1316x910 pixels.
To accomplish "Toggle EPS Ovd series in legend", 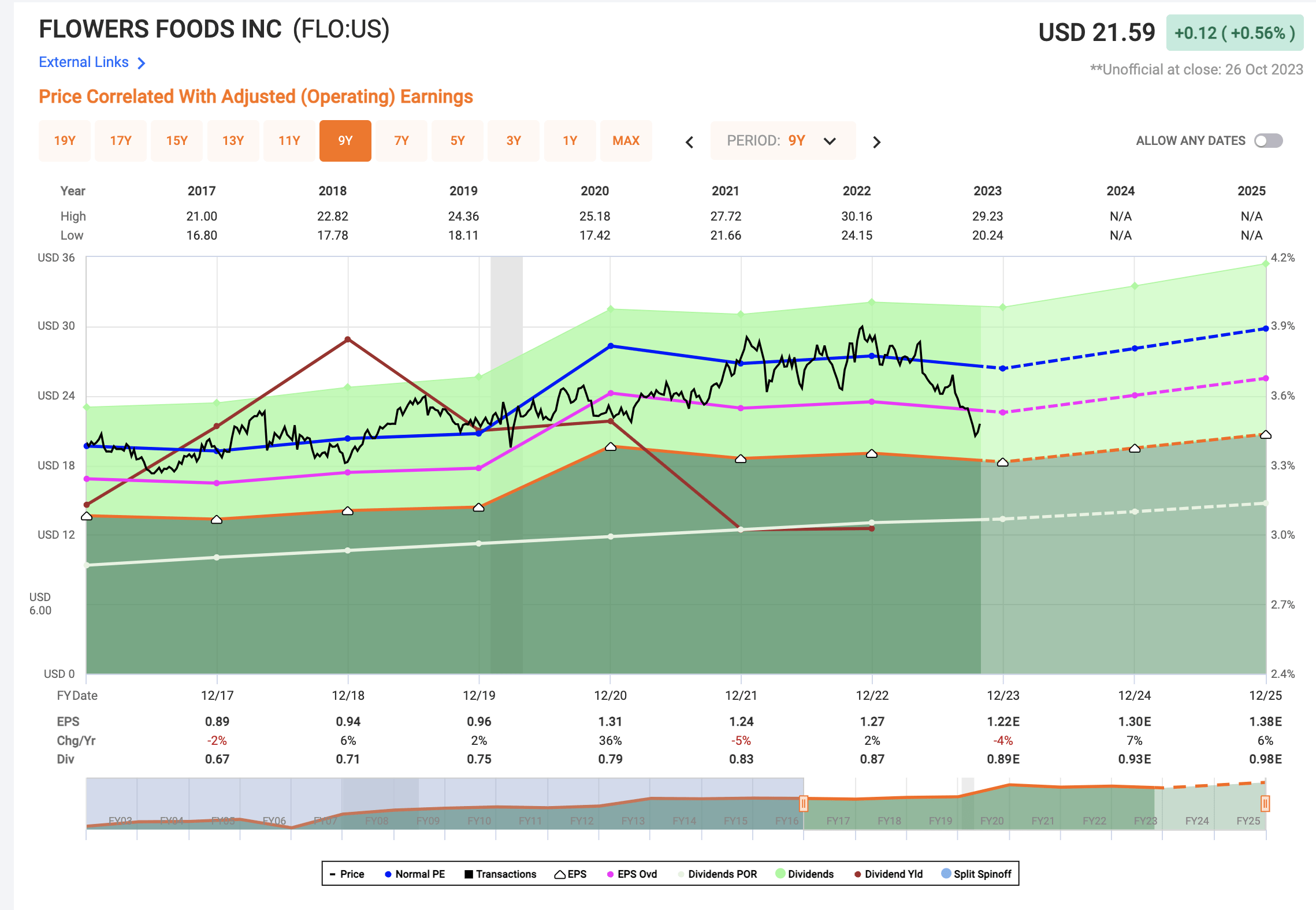I will (x=632, y=874).
